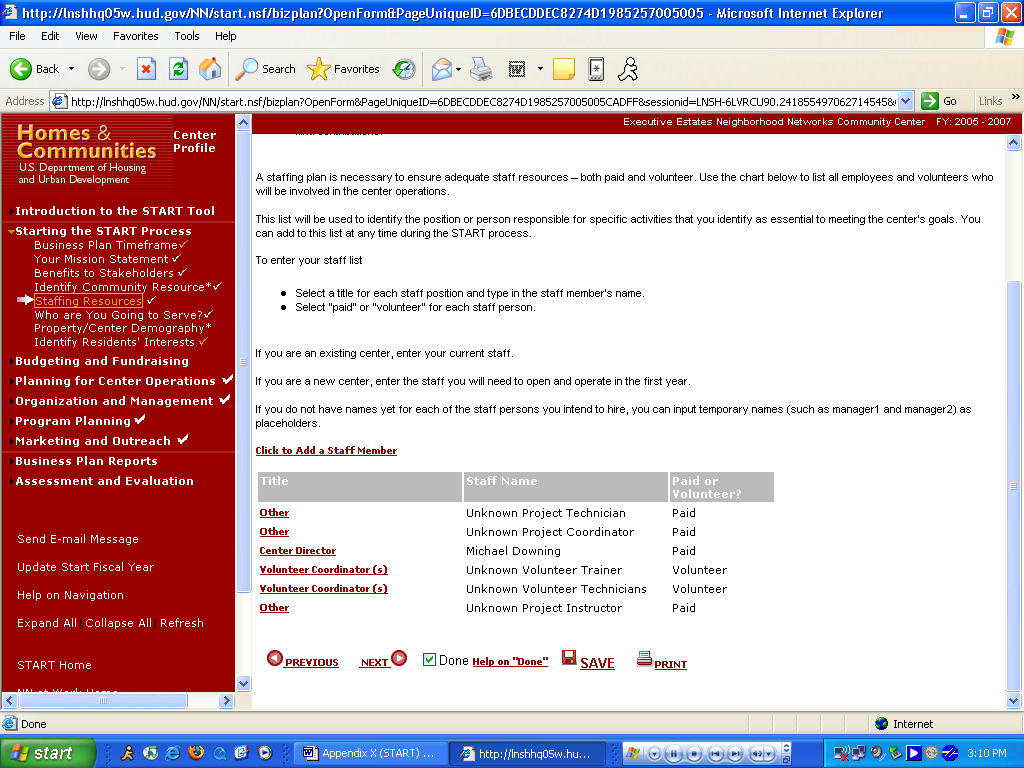Click the 'Click to Add a Staff Member' link
The height and width of the screenshot is (768, 1024).
(x=326, y=451)
